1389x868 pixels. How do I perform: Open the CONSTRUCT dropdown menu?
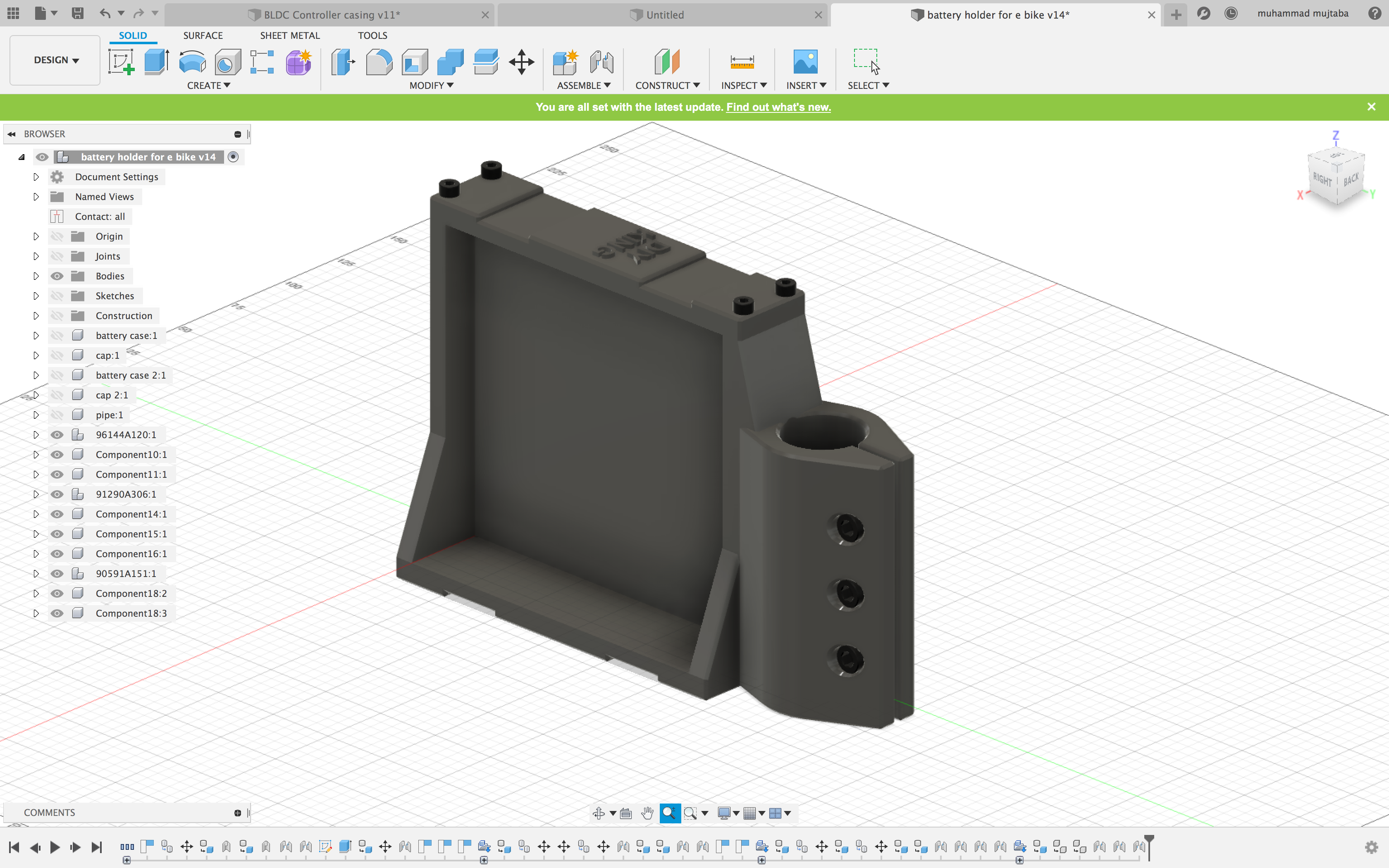(x=667, y=86)
